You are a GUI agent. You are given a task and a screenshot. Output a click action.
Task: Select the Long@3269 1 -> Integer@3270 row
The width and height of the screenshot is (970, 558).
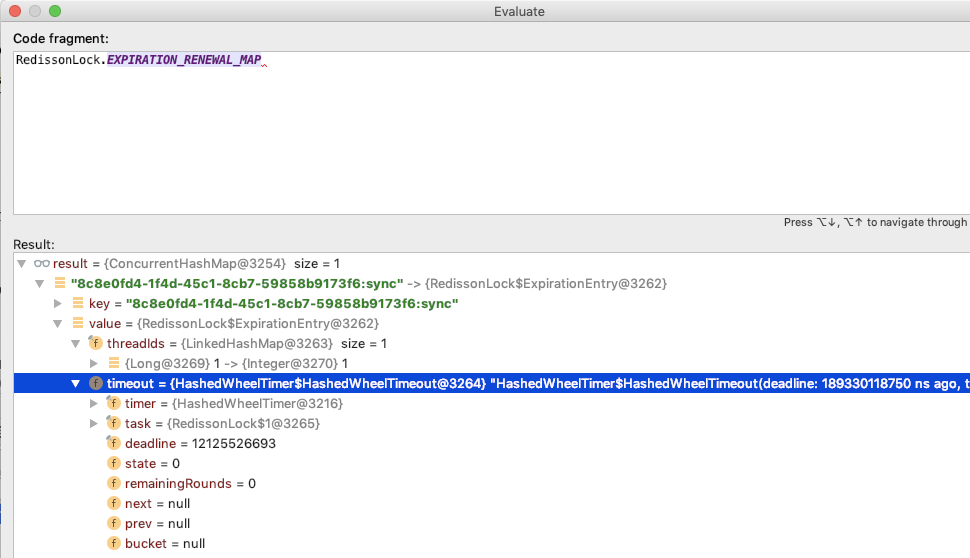coord(492,363)
